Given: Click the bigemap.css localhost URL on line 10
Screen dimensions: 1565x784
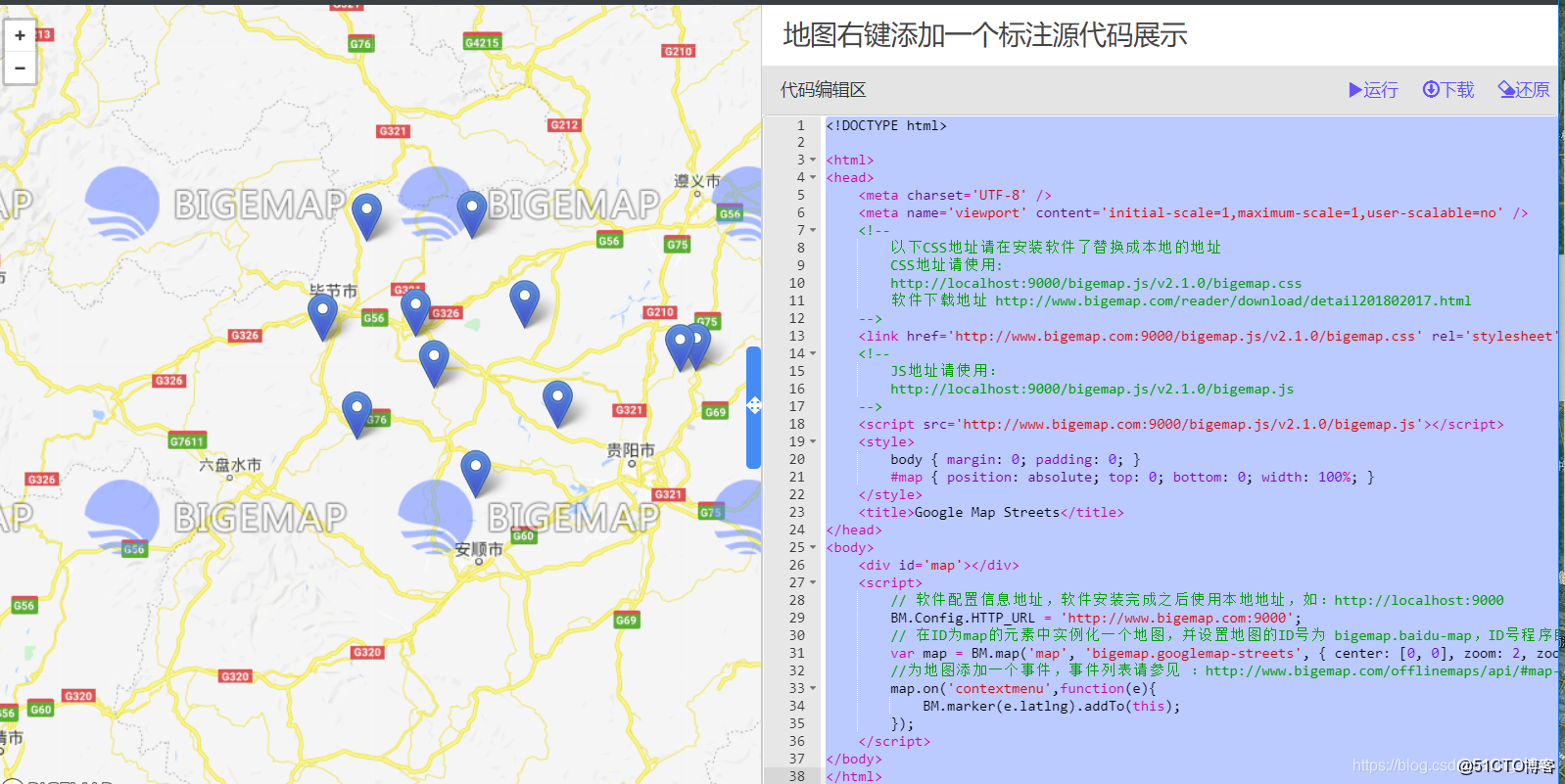Looking at the screenshot, I should pyautogui.click(x=1096, y=283).
